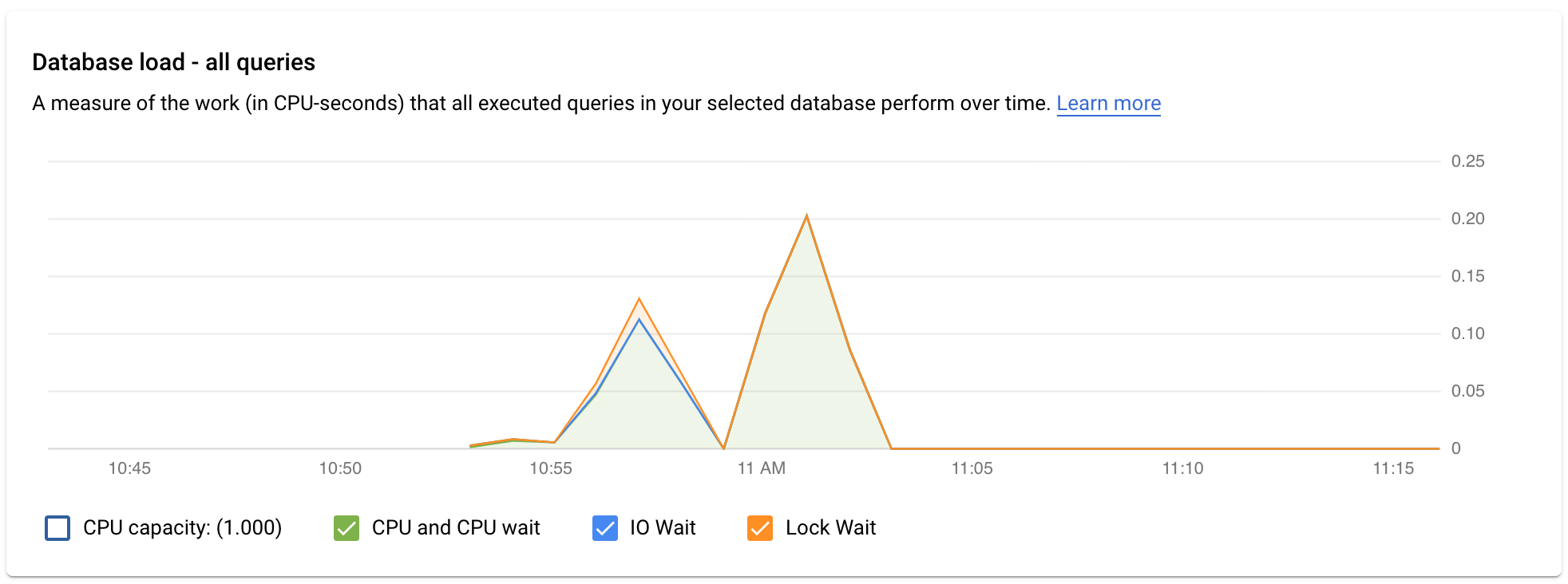Click the blue IO Wait peak on chart
The image size is (1568, 584).
pos(639,320)
